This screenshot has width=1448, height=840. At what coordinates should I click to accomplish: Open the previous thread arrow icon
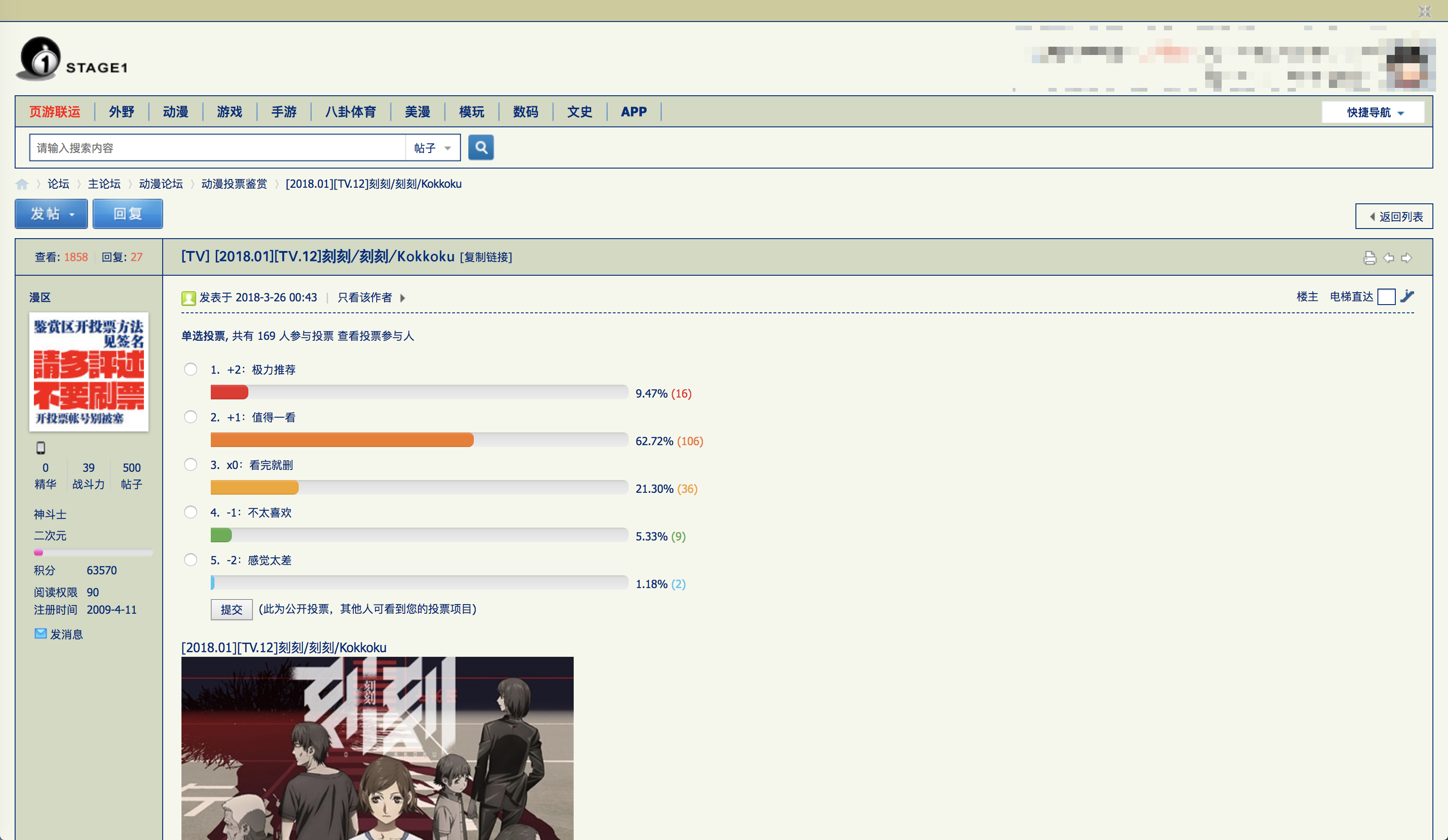tap(1388, 258)
